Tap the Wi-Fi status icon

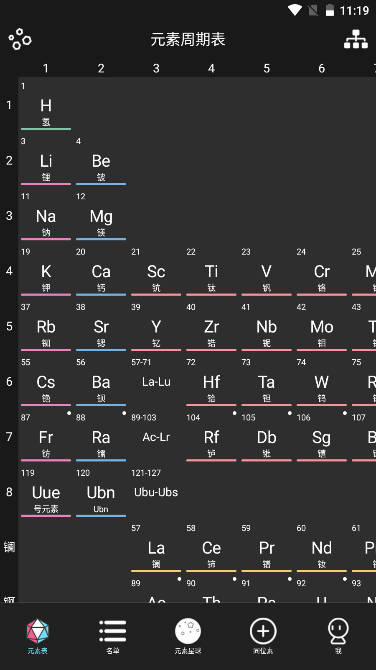pos(294,10)
